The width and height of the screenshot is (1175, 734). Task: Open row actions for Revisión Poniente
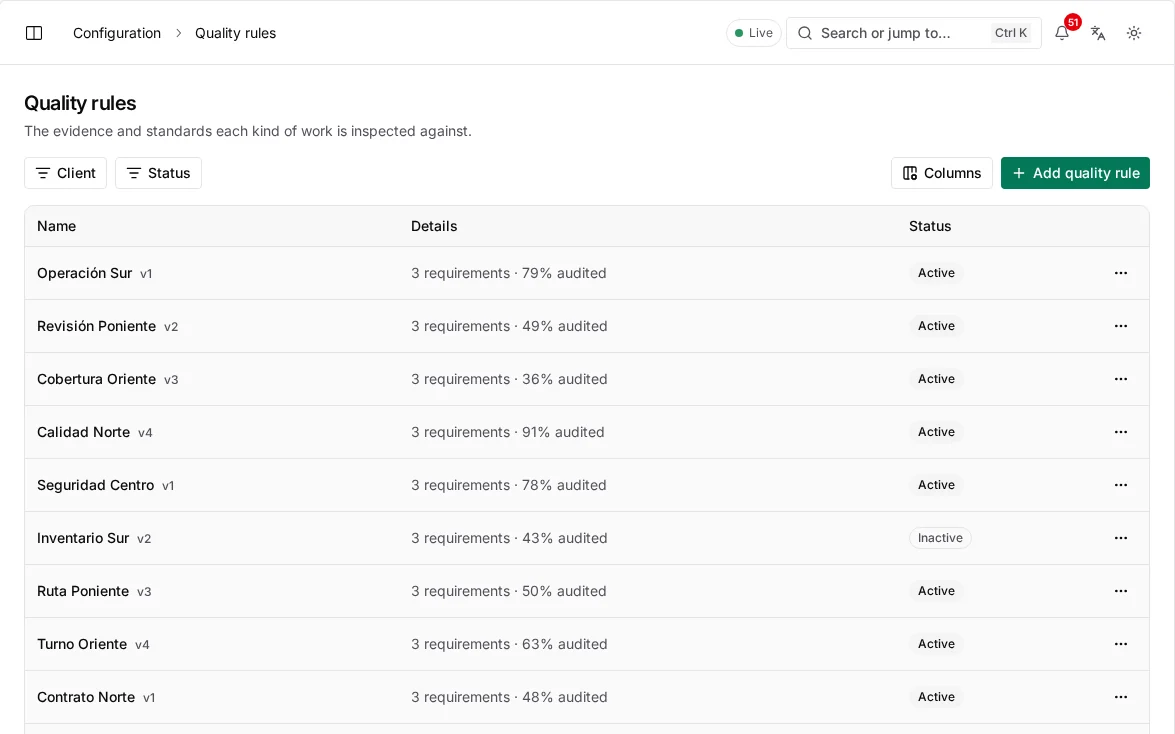(x=1120, y=326)
